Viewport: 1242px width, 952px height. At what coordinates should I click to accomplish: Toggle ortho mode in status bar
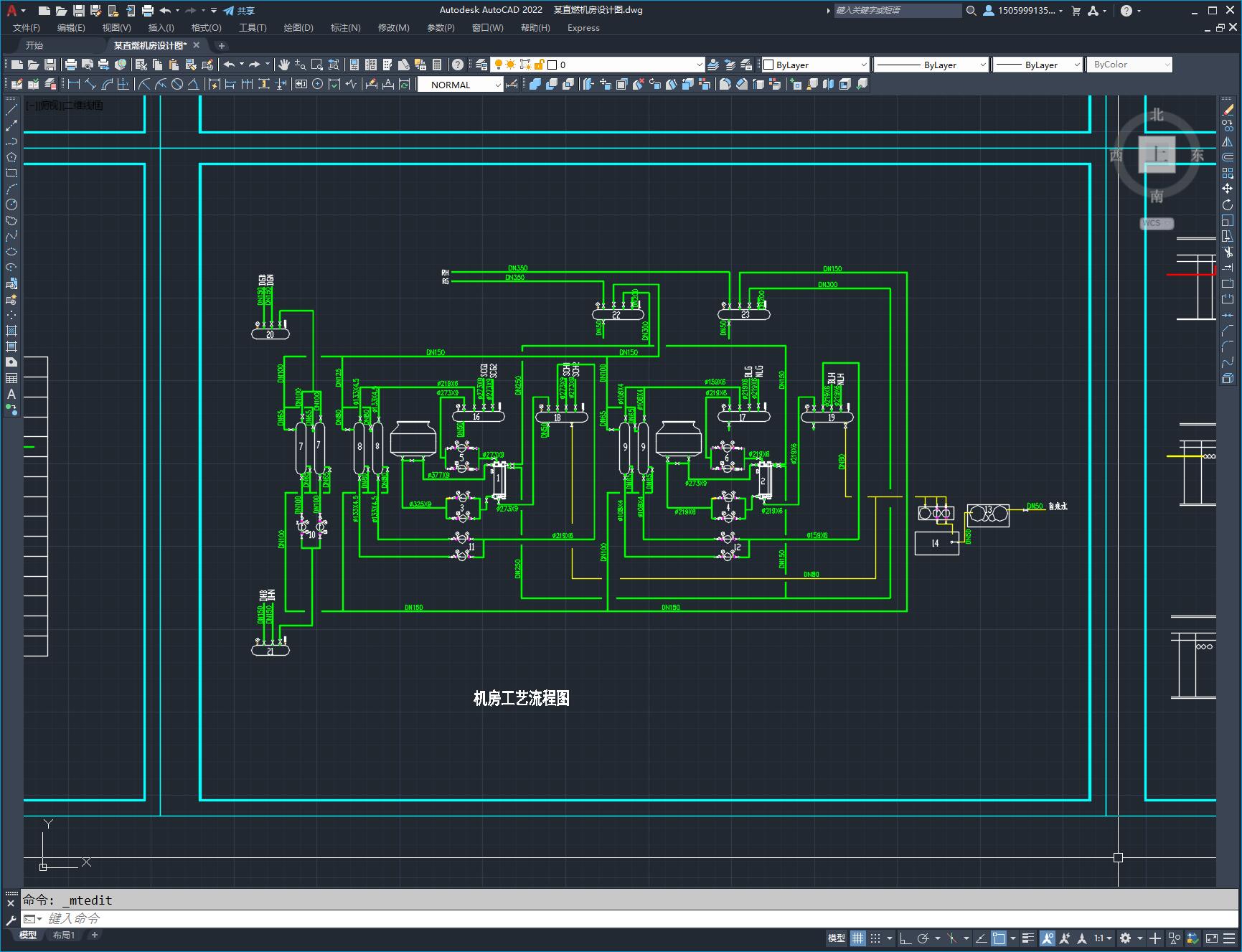[905, 938]
